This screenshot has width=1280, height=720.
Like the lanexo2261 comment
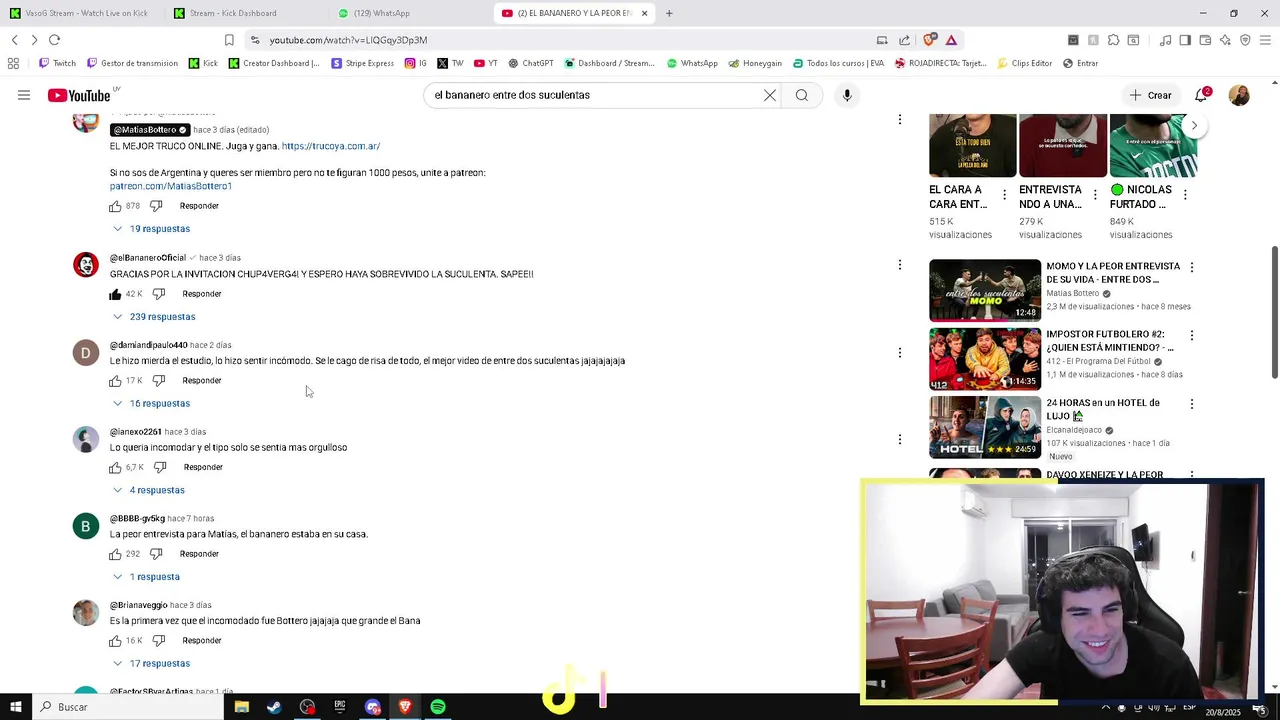pos(115,467)
